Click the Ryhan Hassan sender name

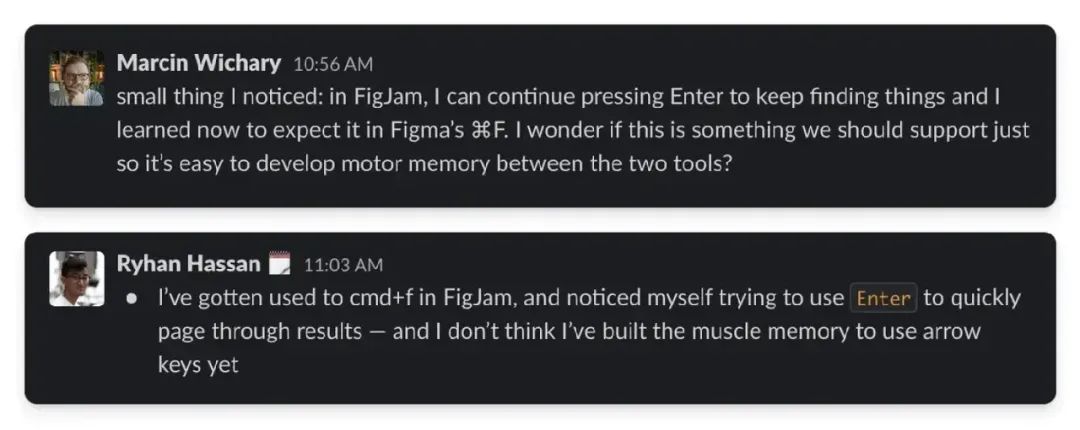pos(188,264)
